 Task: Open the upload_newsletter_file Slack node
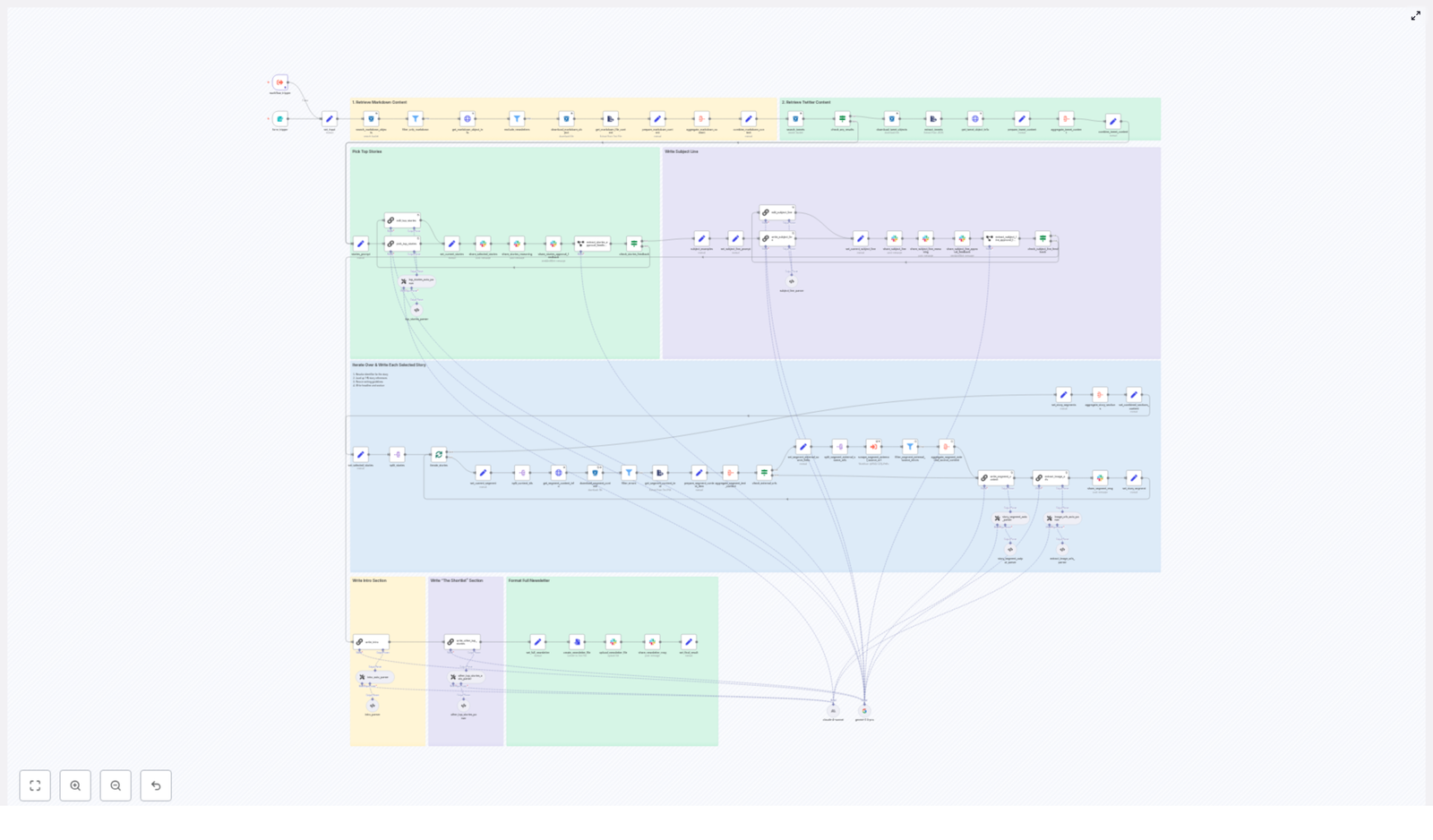point(614,642)
